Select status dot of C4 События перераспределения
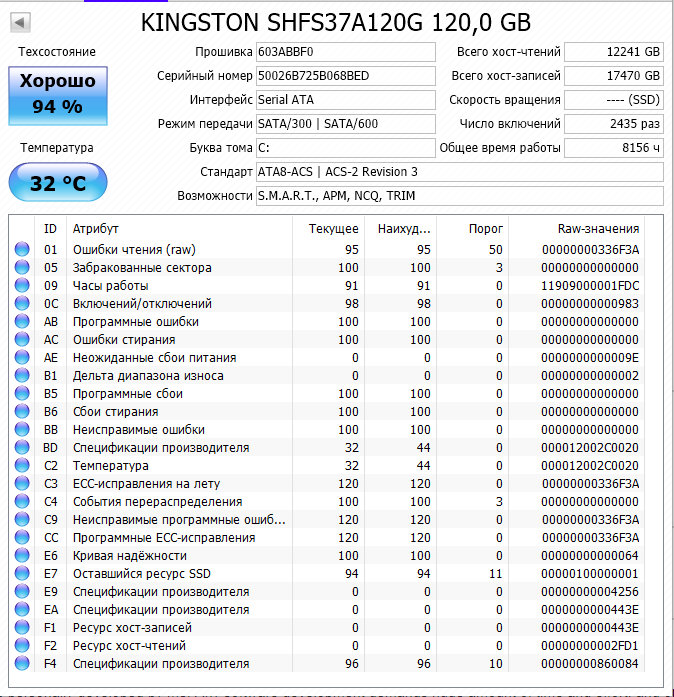This screenshot has width=674, height=697. pyautogui.click(x=22, y=501)
